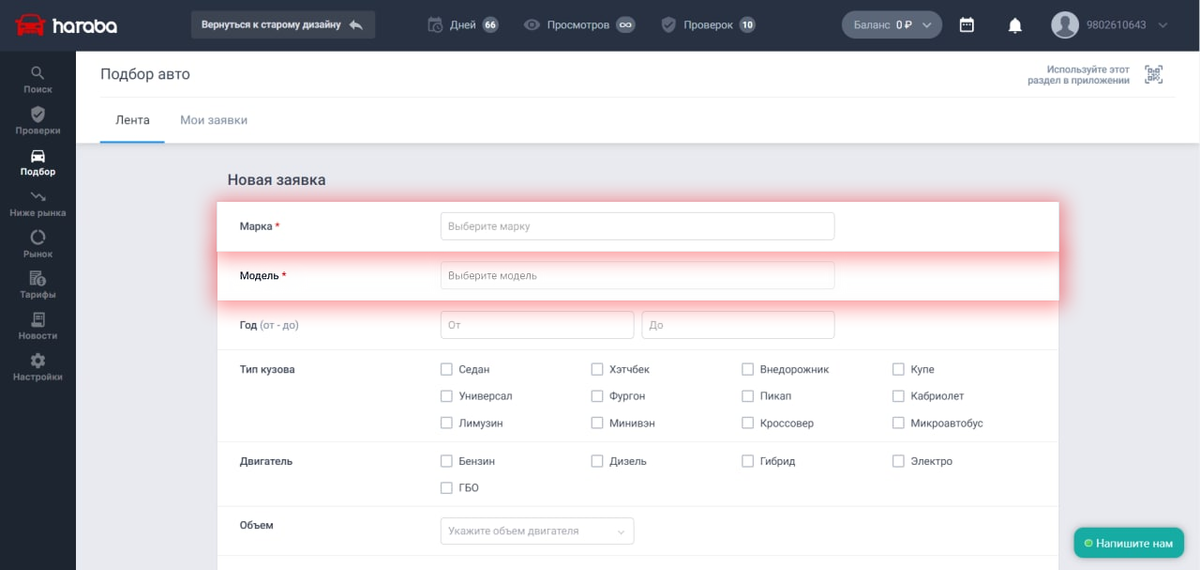Tick the Кроссовер checkbox

[748, 423]
